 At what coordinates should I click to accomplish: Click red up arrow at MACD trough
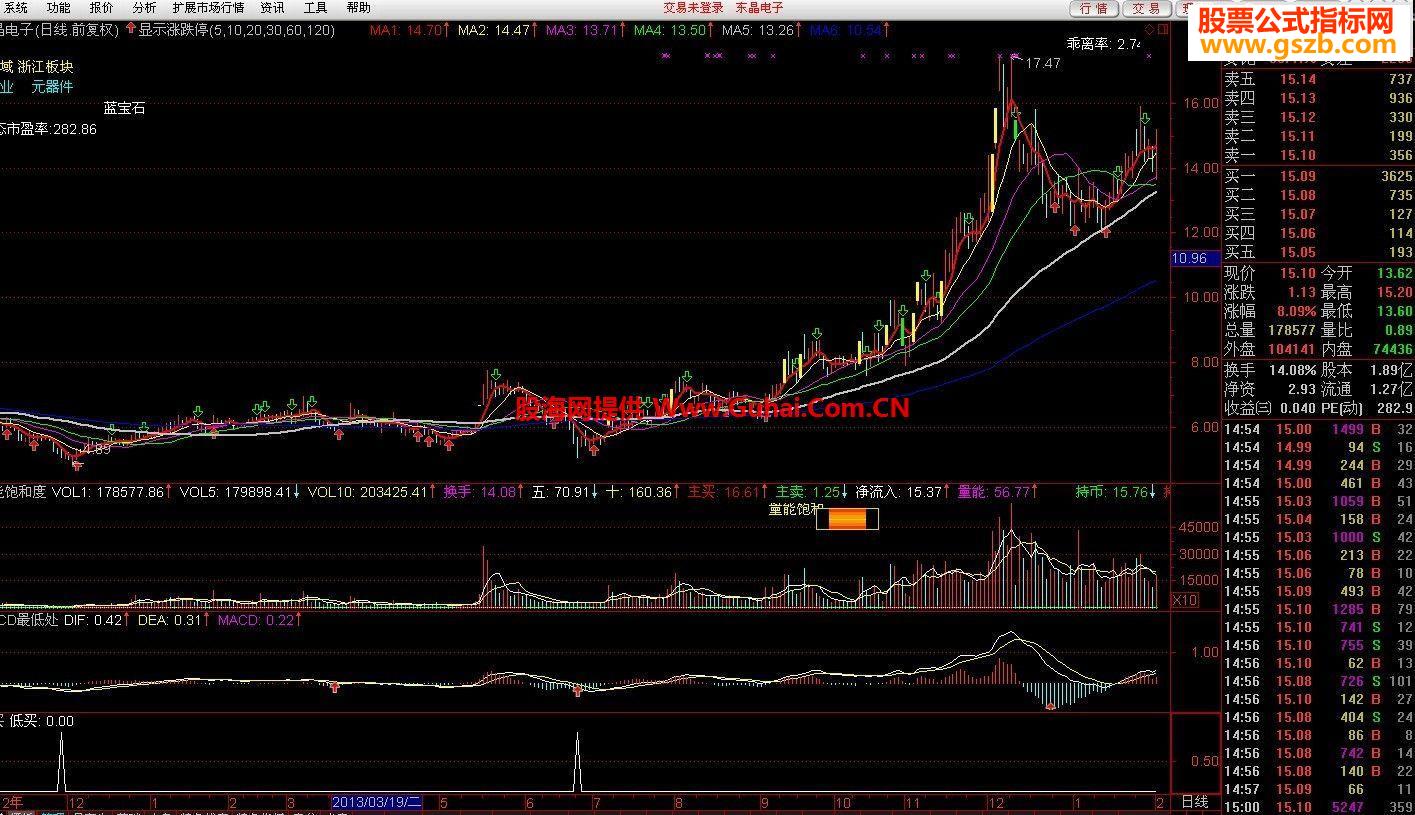point(1051,706)
